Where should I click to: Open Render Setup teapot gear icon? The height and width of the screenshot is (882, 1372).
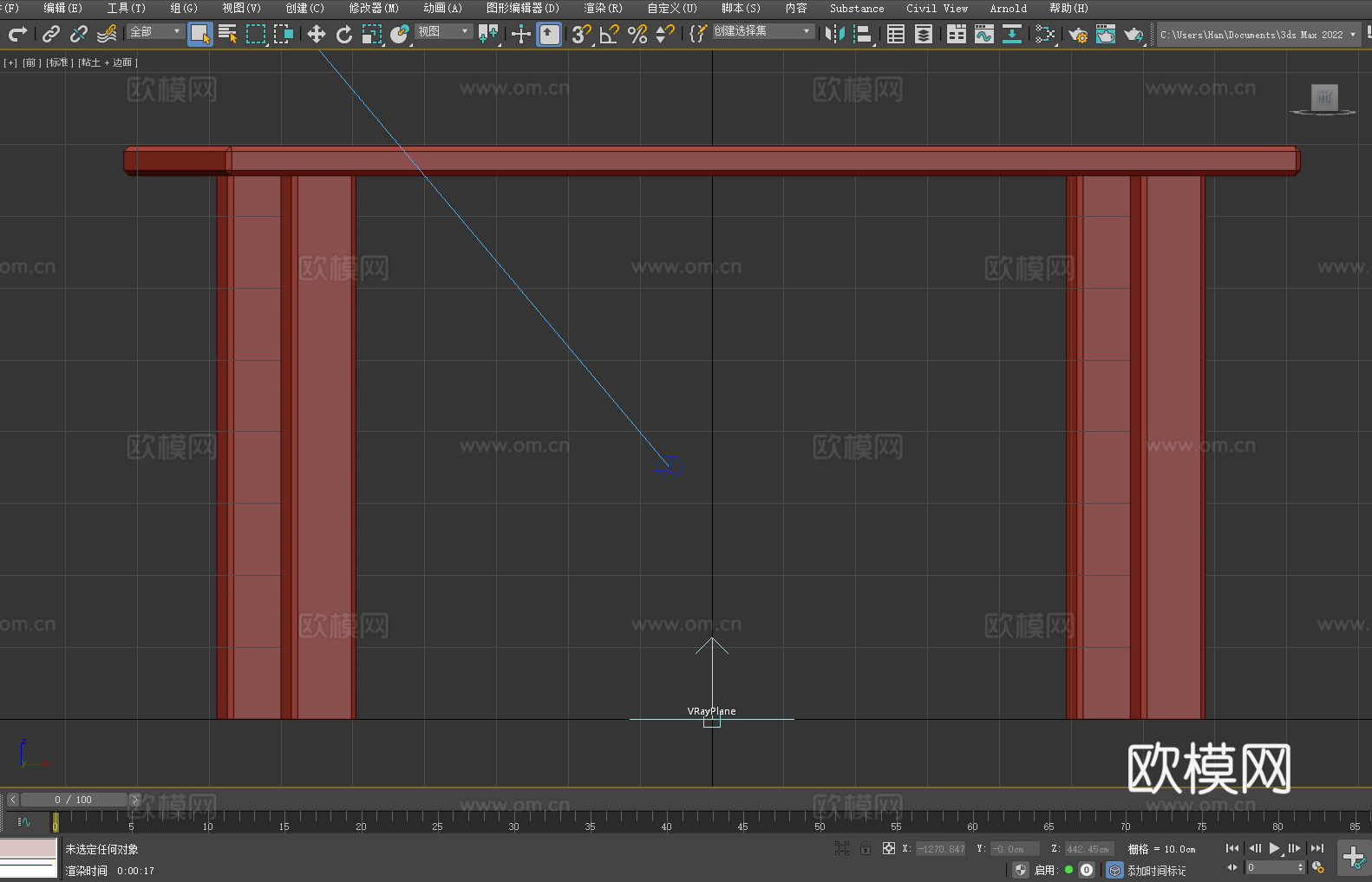coord(1078,34)
